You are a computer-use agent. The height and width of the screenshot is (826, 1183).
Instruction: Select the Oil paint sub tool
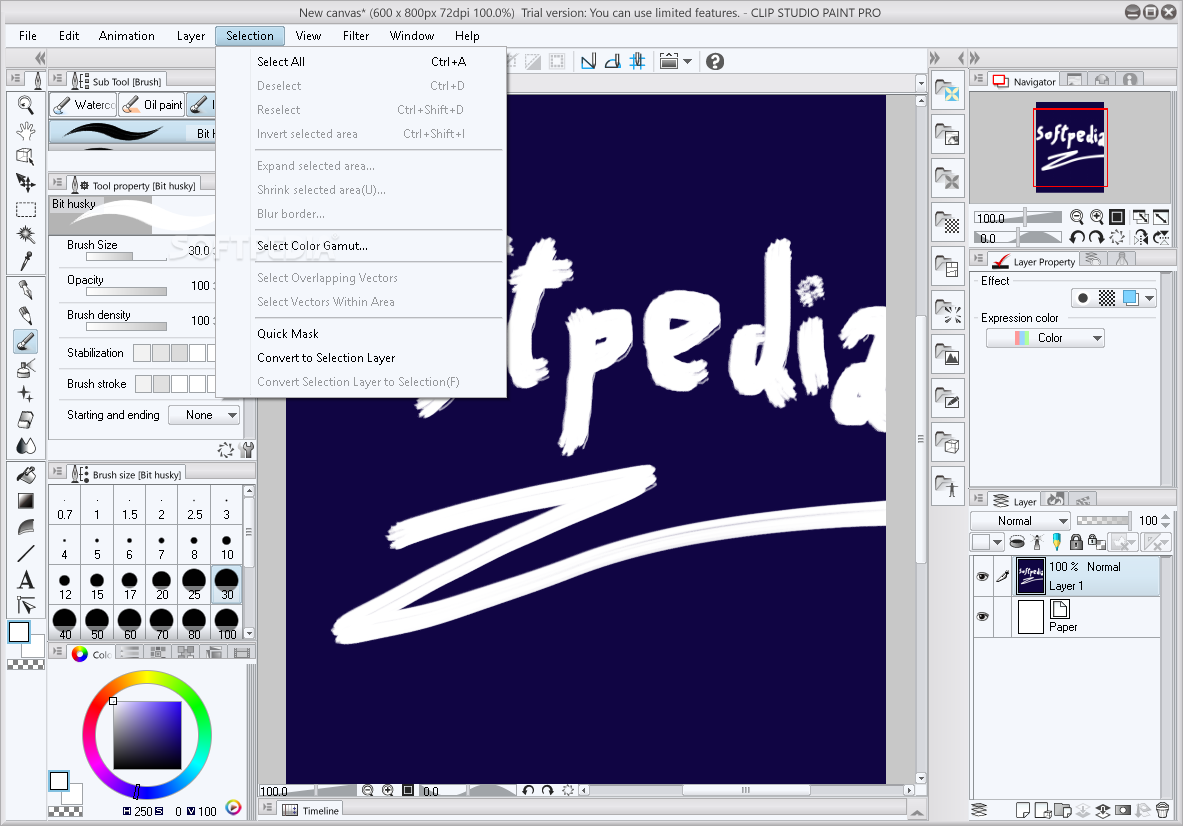point(152,105)
